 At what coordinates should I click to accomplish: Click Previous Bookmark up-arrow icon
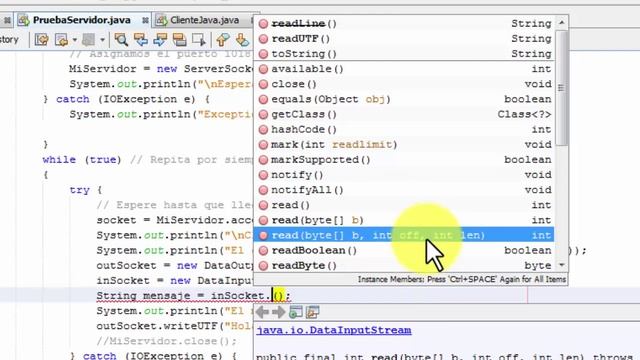point(223,40)
